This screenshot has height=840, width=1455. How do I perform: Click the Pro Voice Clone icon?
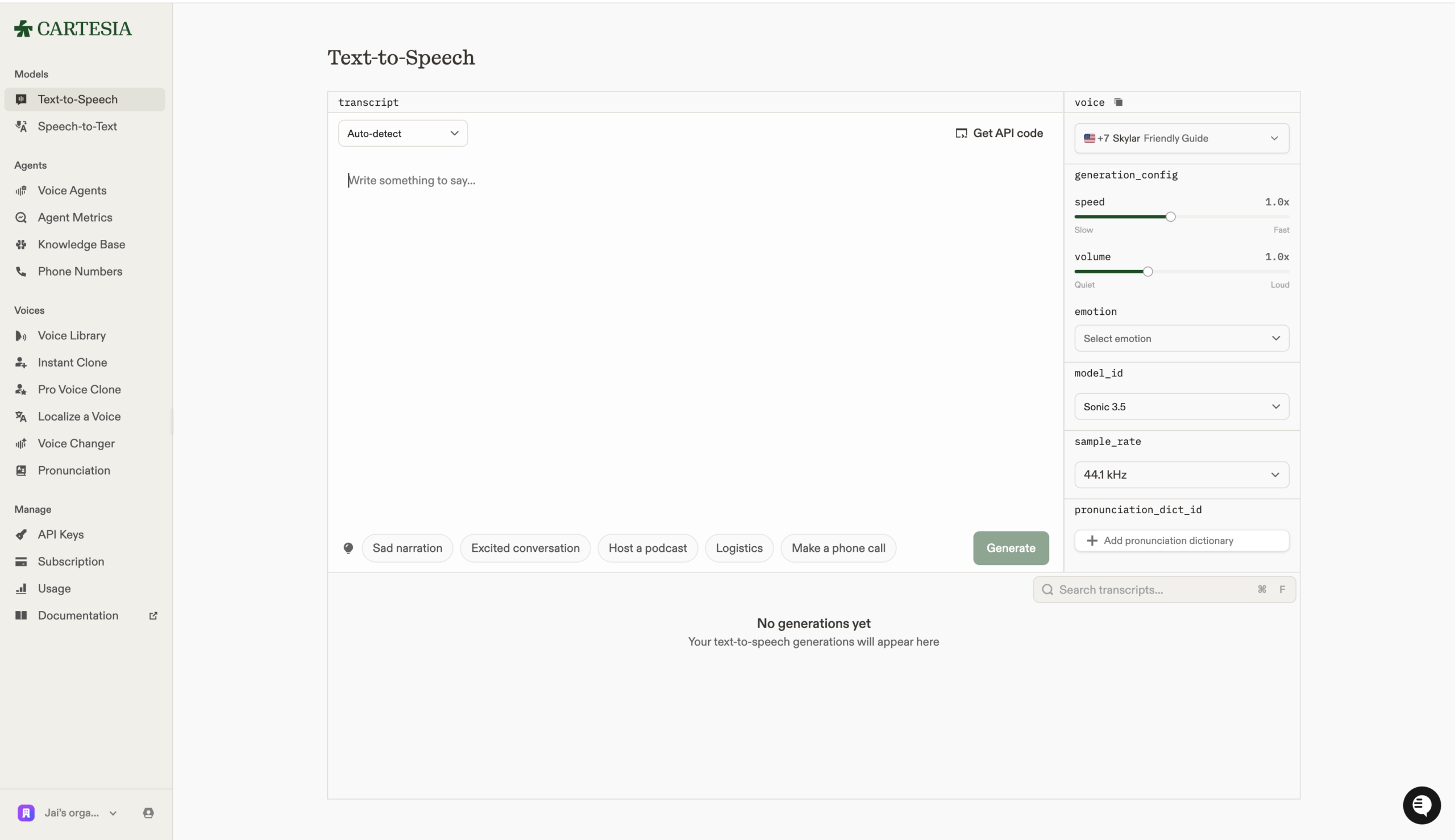[x=22, y=389]
